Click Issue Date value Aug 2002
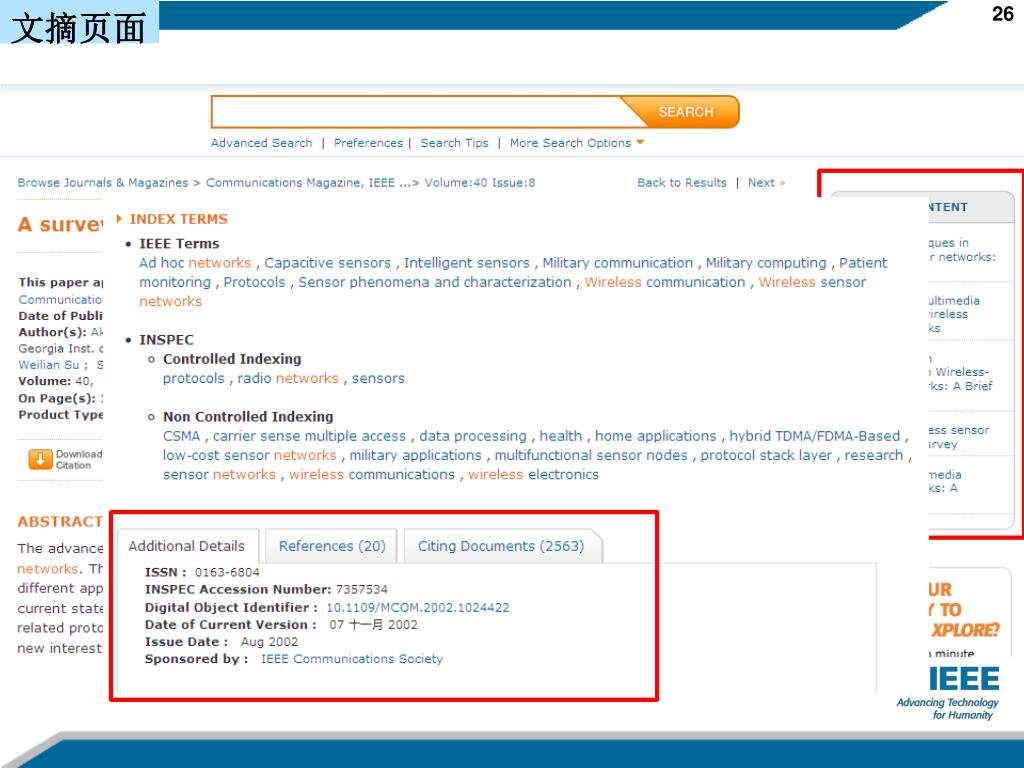The height and width of the screenshot is (768, 1024). [269, 642]
